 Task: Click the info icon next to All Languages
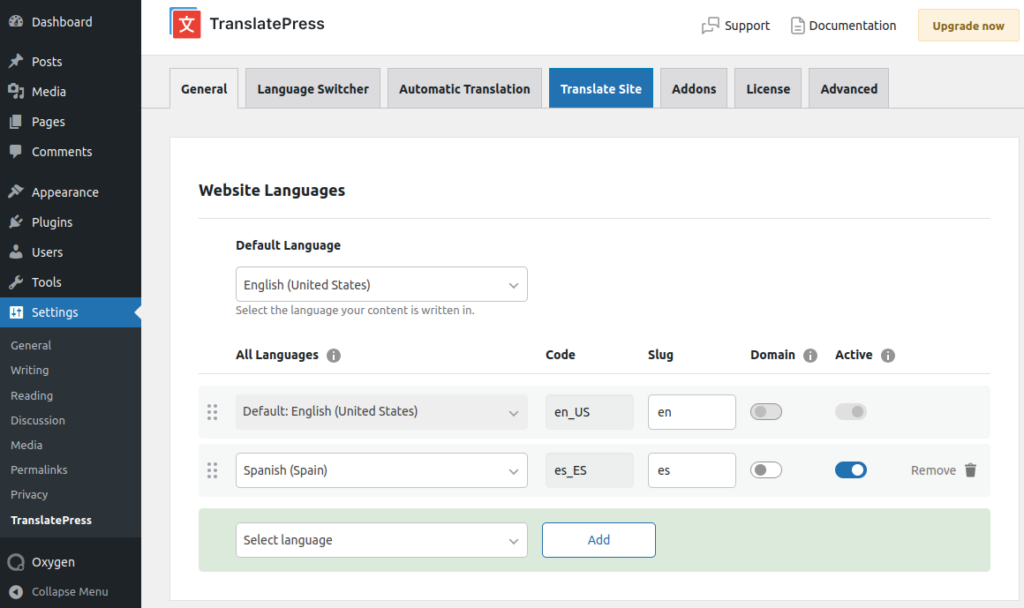[x=334, y=355]
